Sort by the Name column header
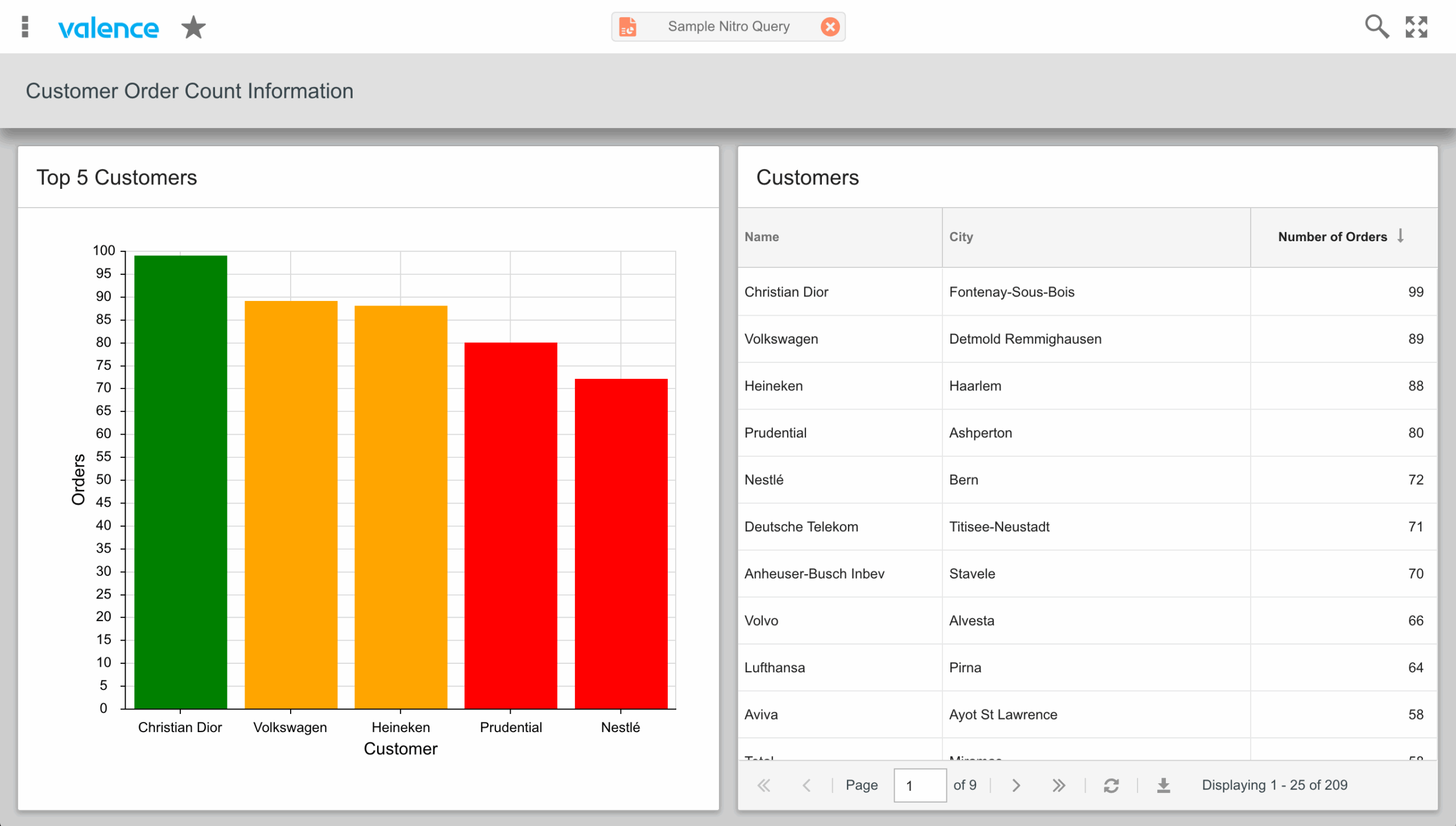The image size is (1456, 826). click(839, 237)
